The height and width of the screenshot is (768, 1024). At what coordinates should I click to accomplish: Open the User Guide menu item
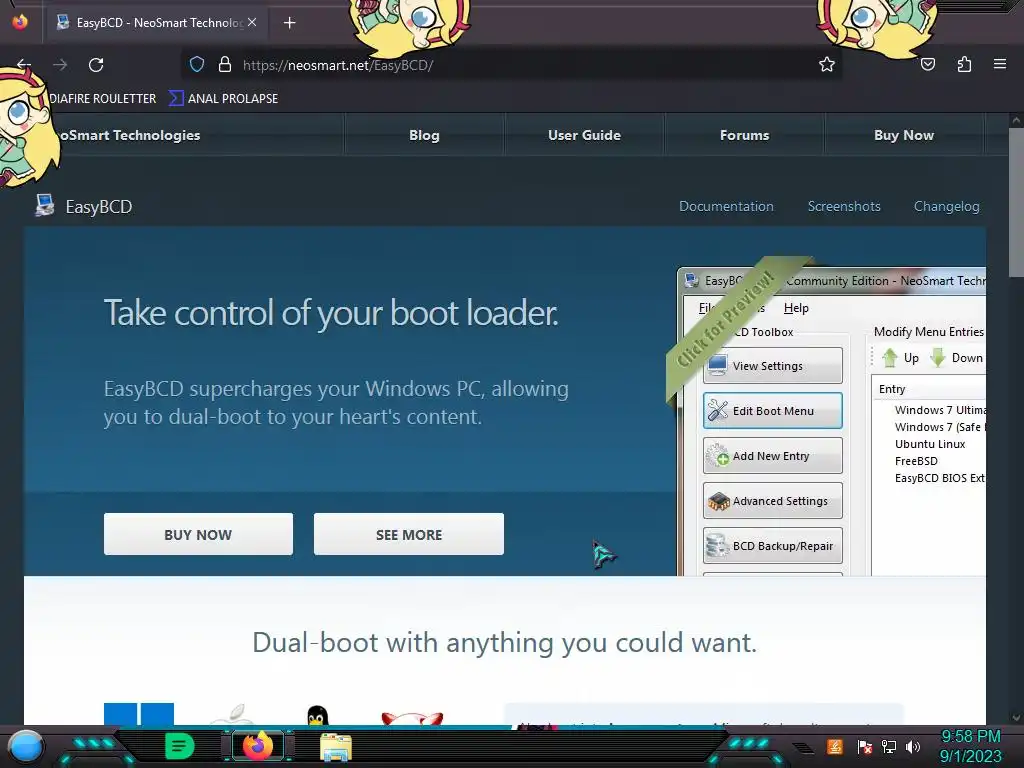pos(584,135)
